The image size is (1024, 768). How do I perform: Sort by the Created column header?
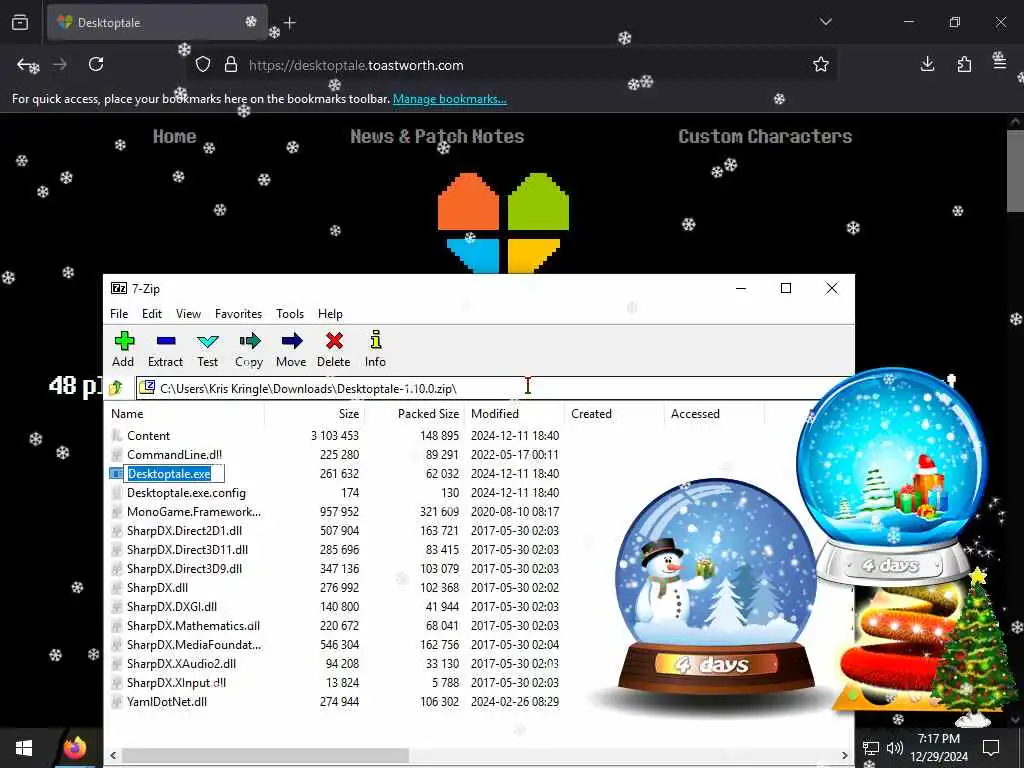pos(615,413)
